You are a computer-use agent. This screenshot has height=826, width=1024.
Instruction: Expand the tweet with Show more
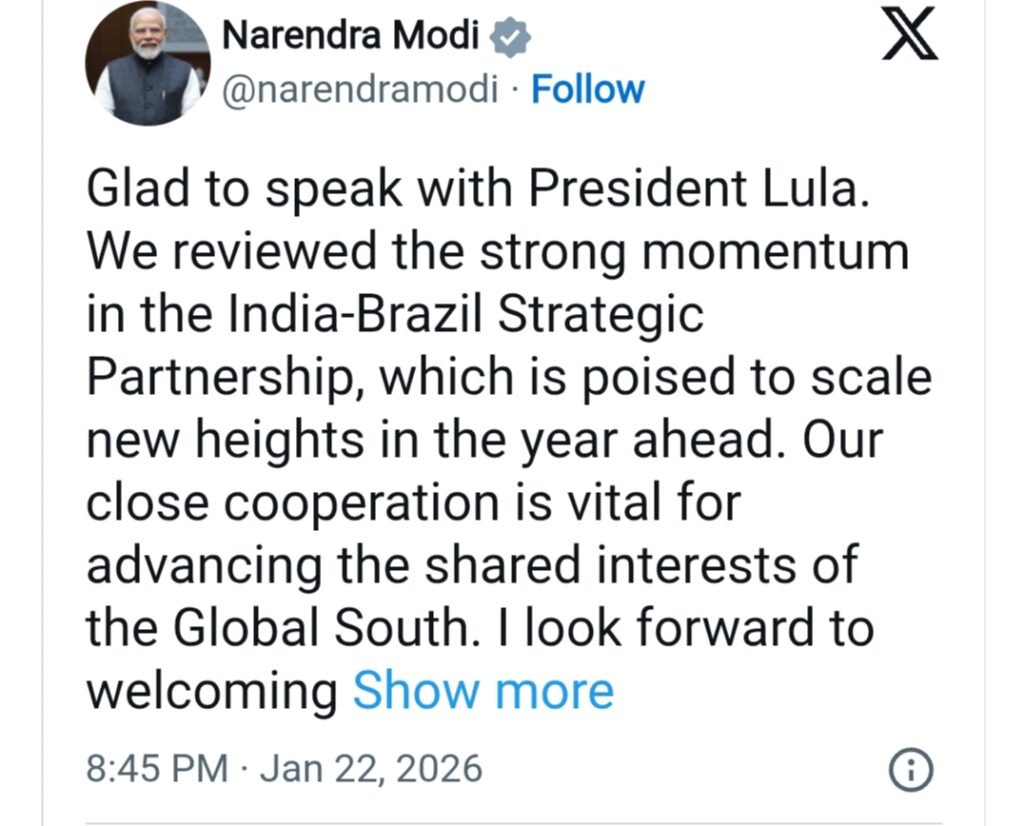click(483, 691)
